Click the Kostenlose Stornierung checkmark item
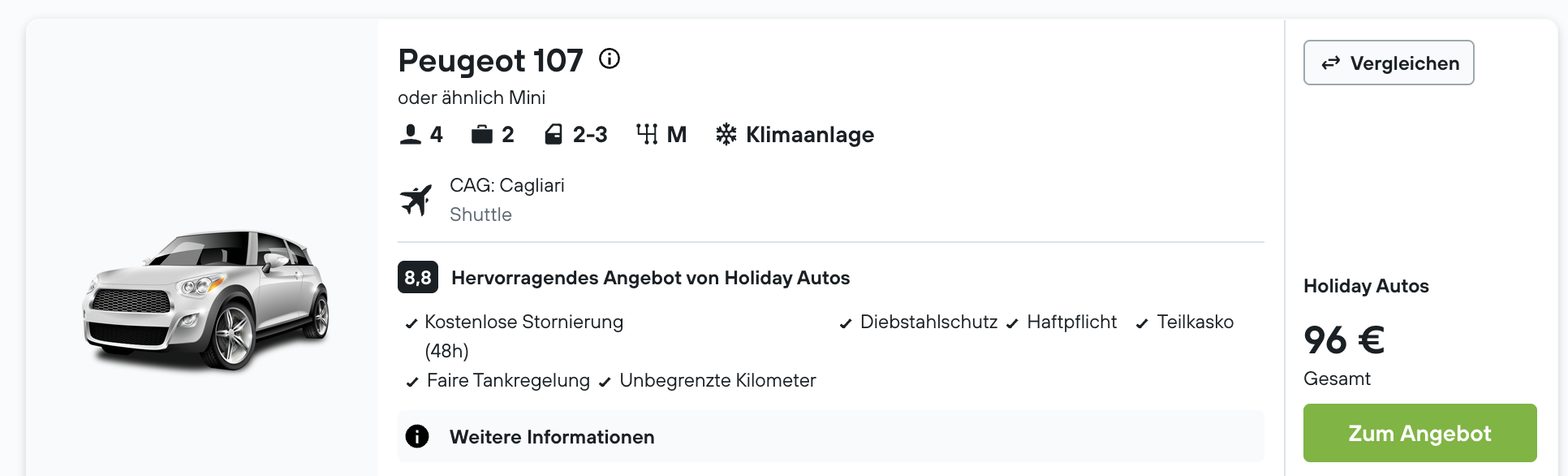Image resolution: width=1568 pixels, height=476 pixels. (515, 336)
